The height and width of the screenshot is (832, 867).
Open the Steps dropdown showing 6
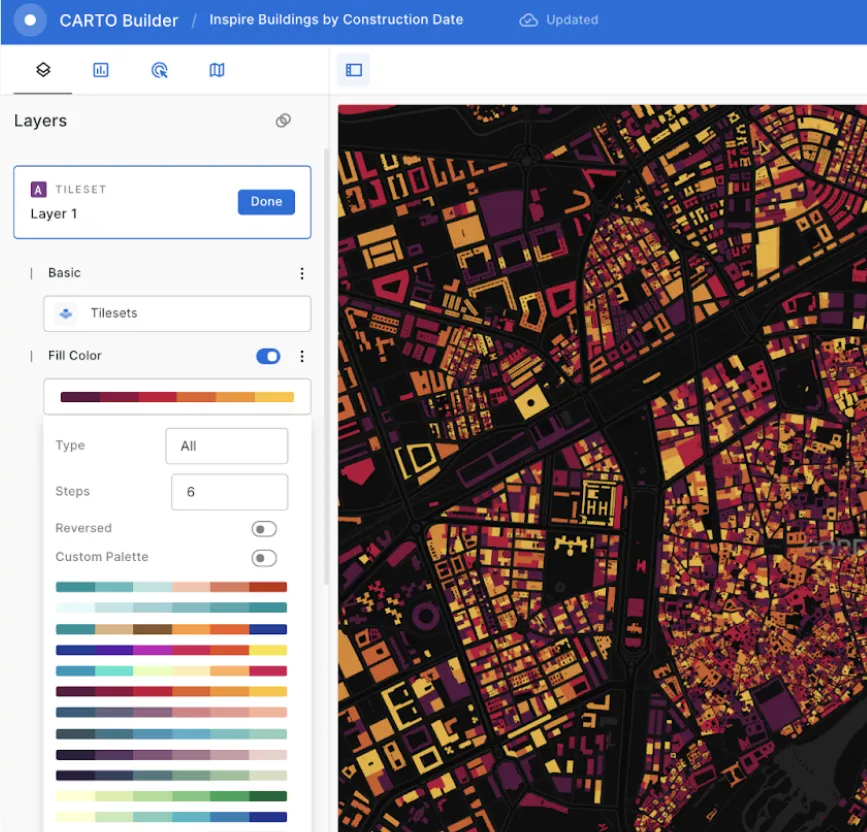tap(229, 491)
